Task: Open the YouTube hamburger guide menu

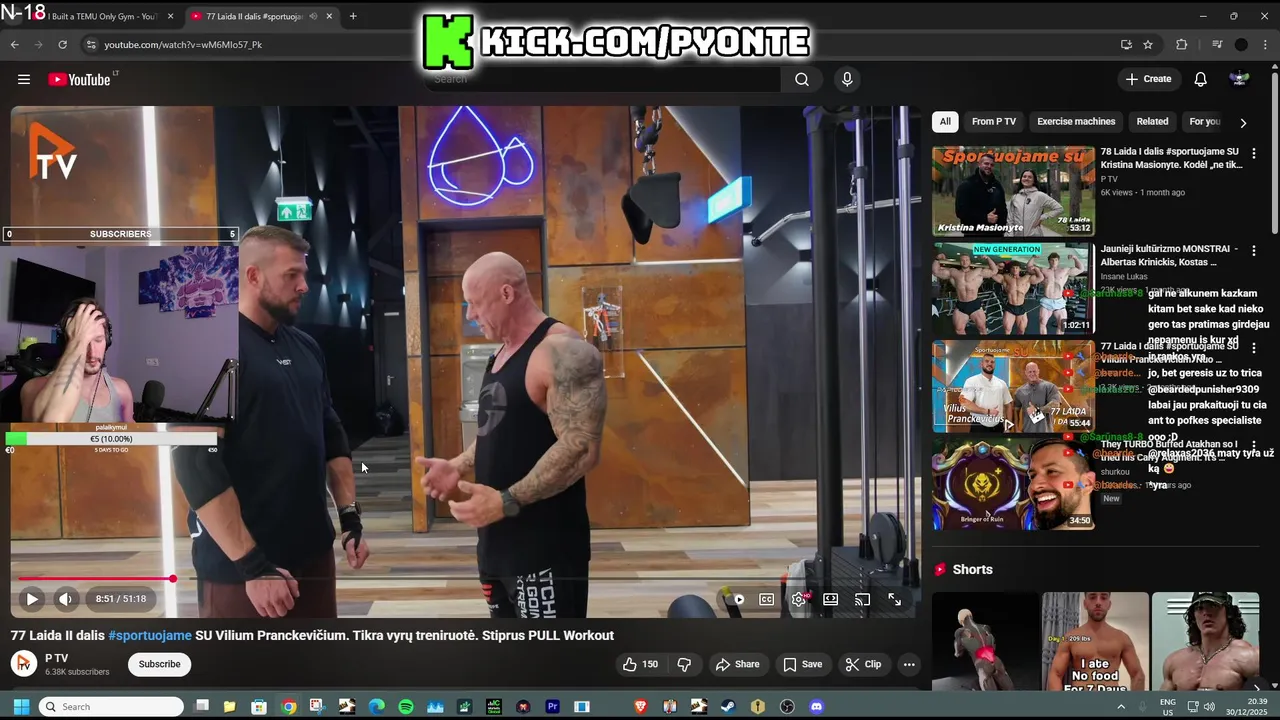Action: click(x=24, y=79)
